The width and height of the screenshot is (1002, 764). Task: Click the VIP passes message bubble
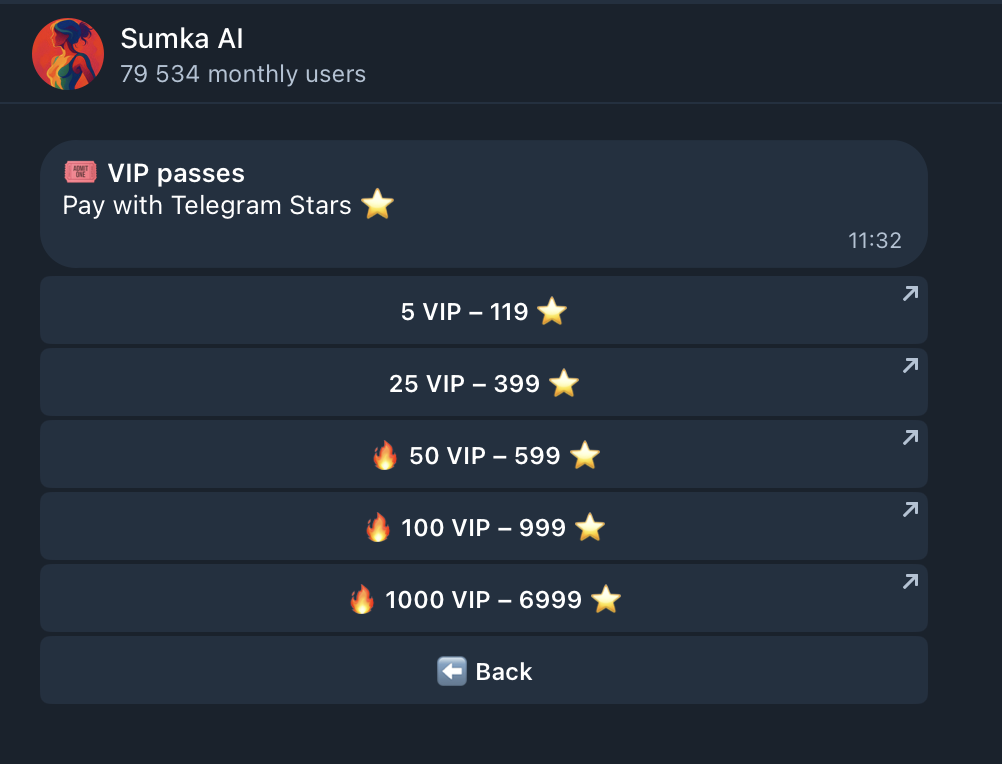[x=484, y=203]
